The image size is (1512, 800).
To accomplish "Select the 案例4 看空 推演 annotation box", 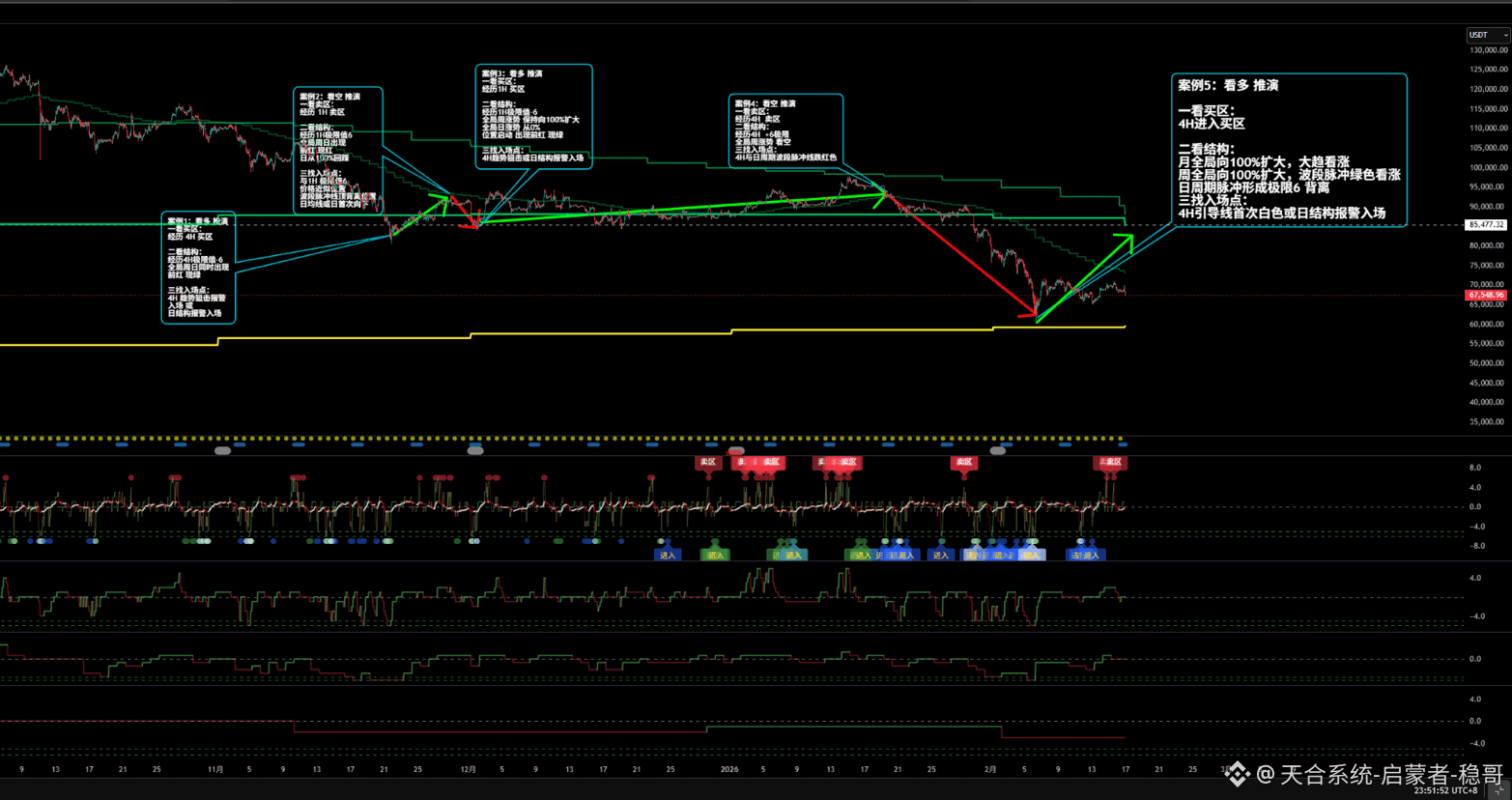I will 785,129.
